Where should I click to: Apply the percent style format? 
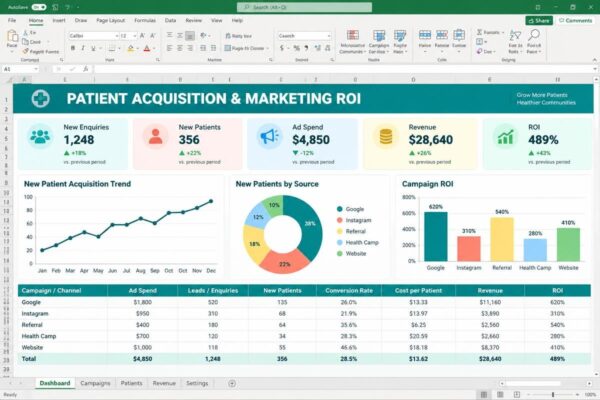click(x=297, y=48)
